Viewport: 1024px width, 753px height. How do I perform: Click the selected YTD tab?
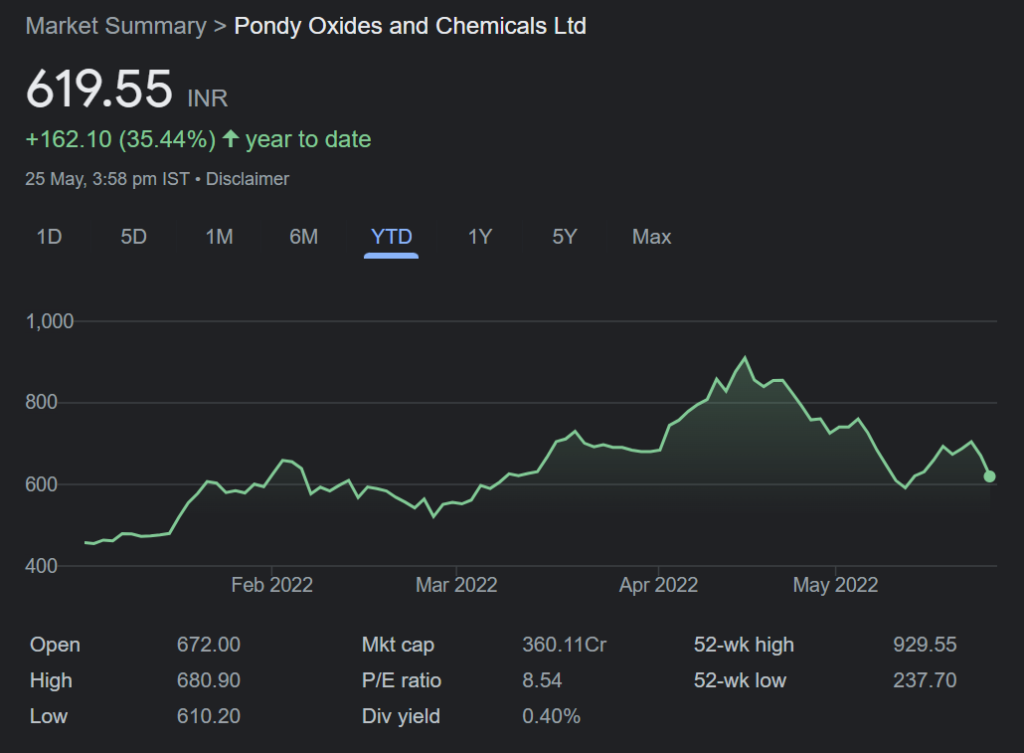(391, 237)
